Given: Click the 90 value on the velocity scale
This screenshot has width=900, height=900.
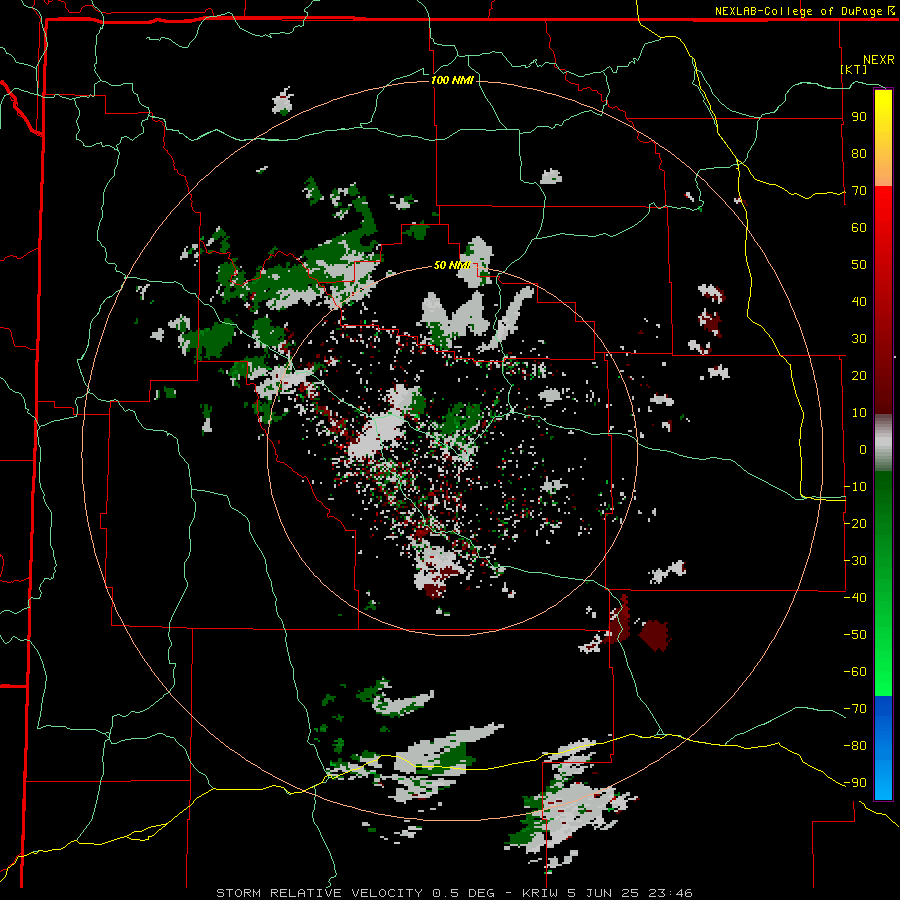Looking at the screenshot, I should pyautogui.click(x=859, y=117).
